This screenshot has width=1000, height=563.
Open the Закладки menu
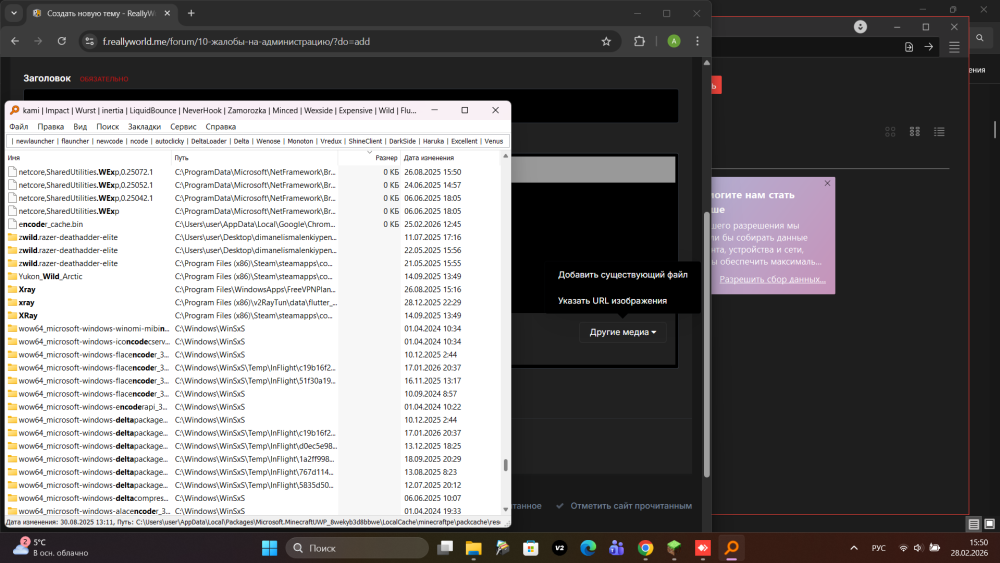(x=144, y=127)
